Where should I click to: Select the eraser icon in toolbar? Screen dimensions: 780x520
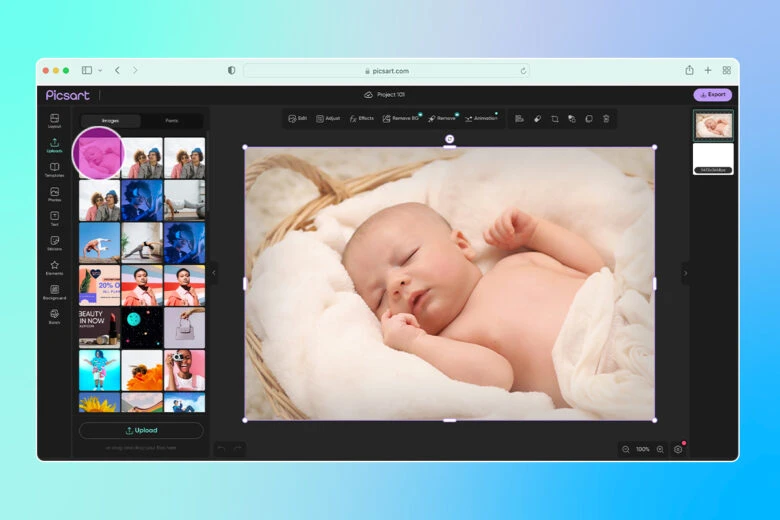click(537, 118)
